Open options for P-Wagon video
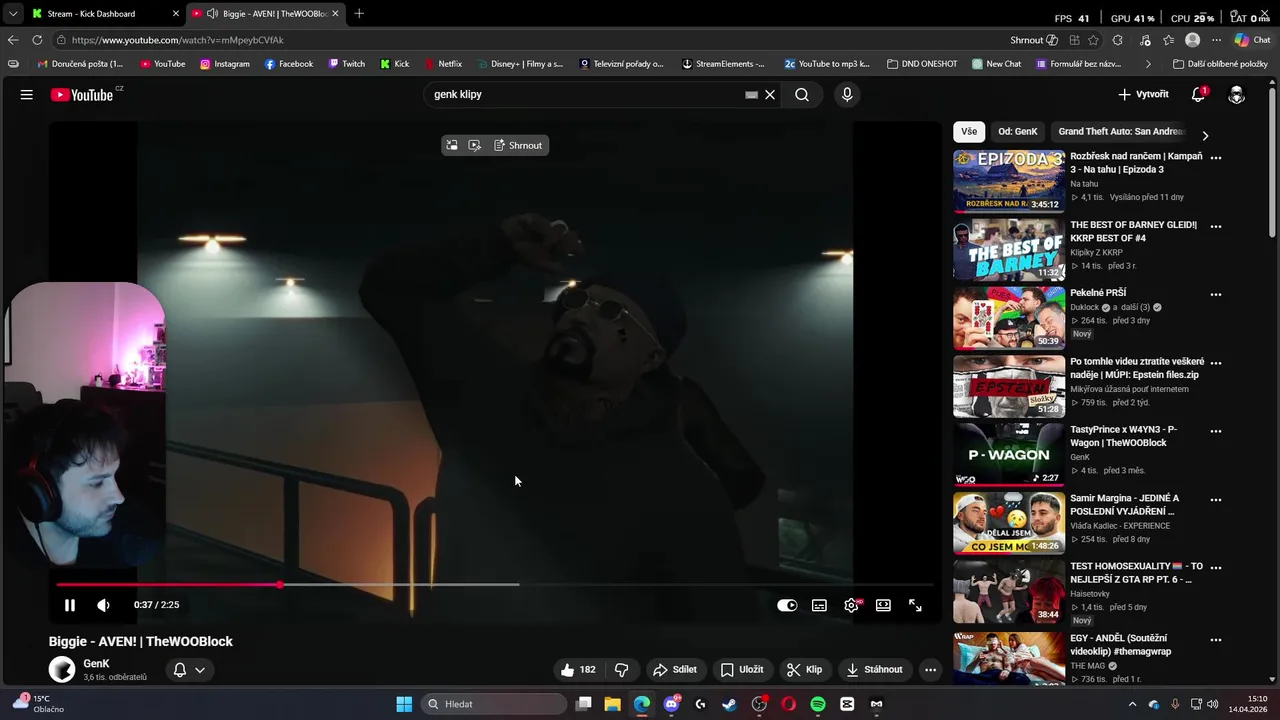The width and height of the screenshot is (1280, 720). [1216, 431]
